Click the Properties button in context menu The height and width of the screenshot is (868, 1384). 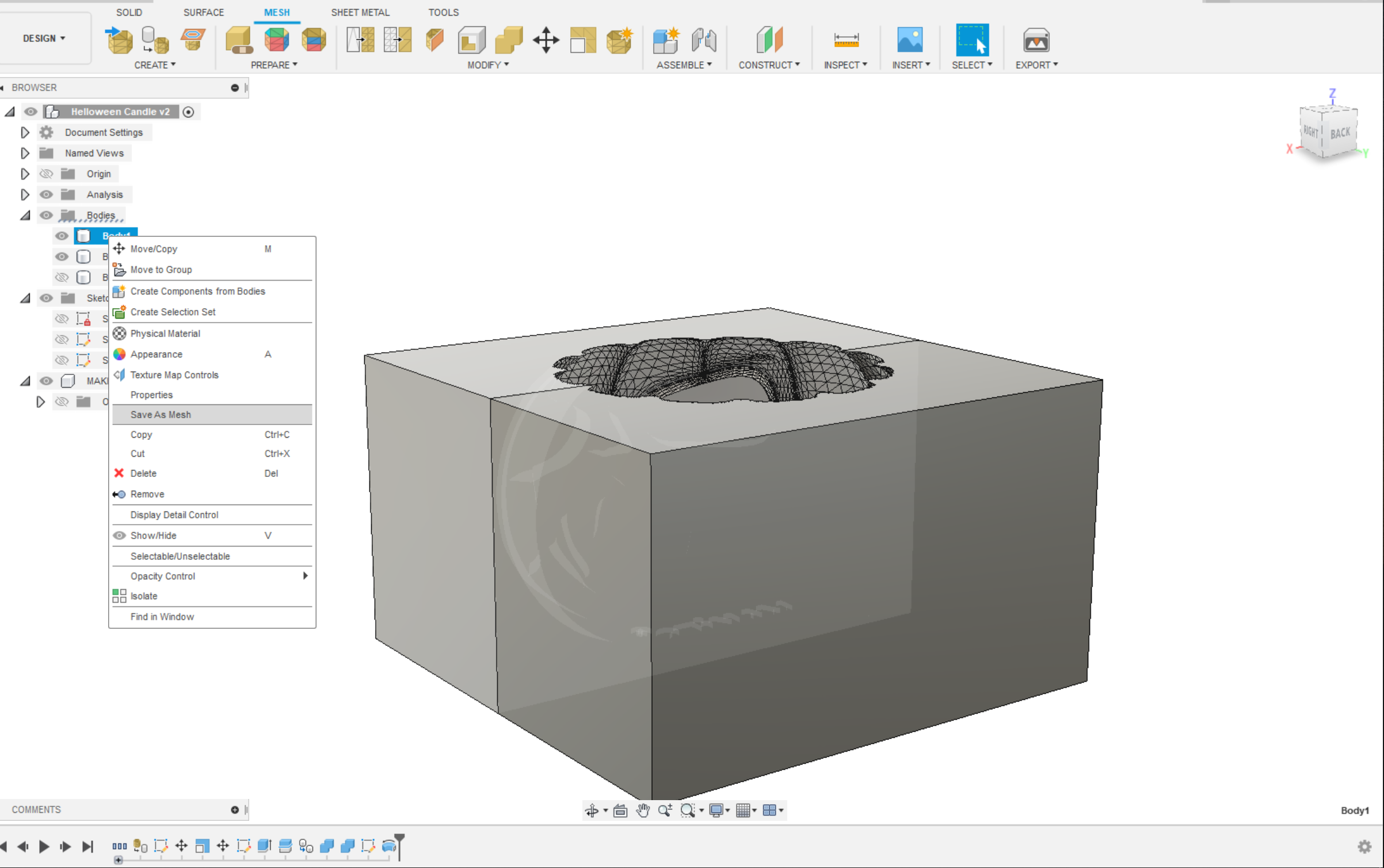[x=151, y=394]
